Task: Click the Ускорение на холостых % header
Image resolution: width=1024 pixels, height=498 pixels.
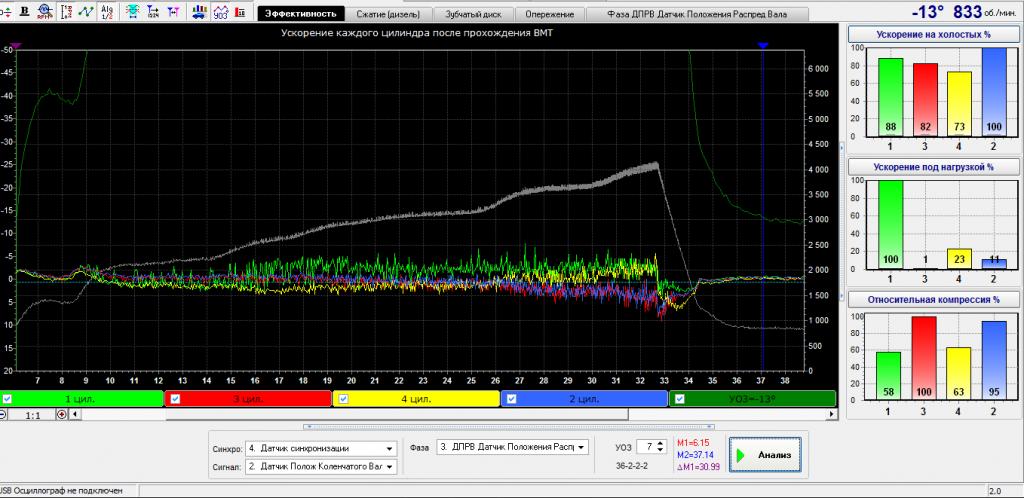Action: tap(933, 35)
